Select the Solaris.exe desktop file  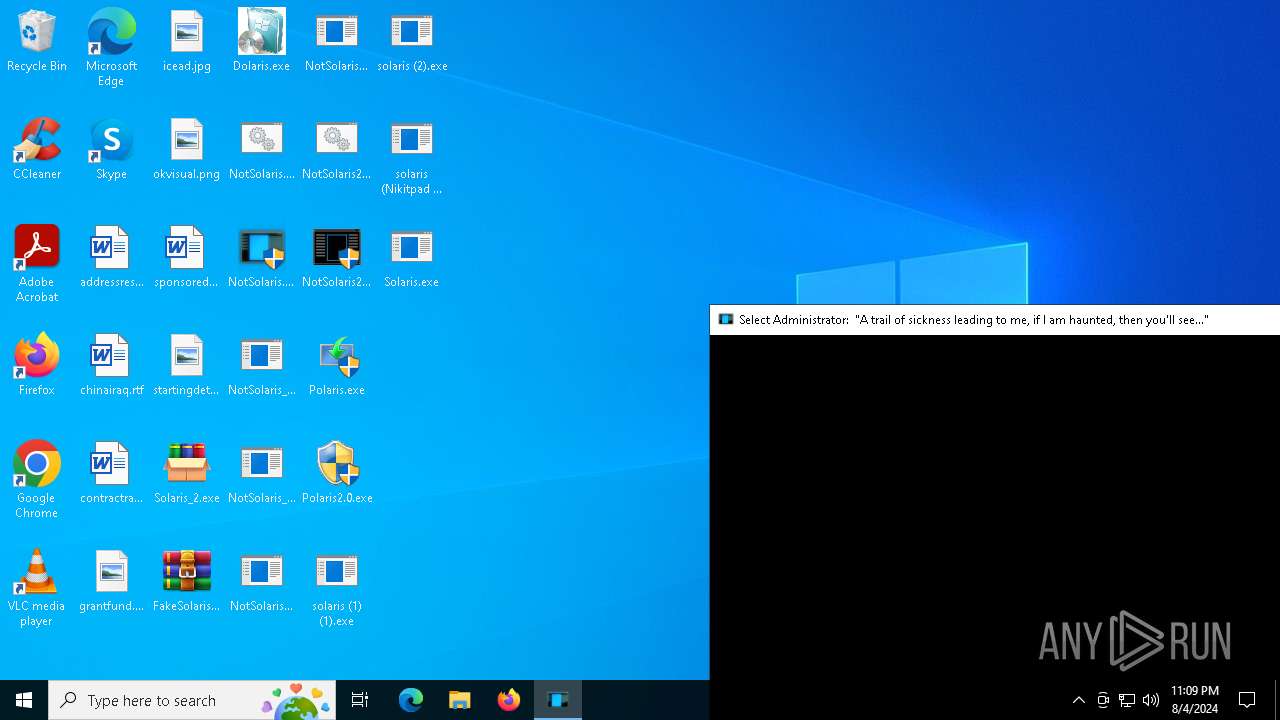(x=412, y=257)
